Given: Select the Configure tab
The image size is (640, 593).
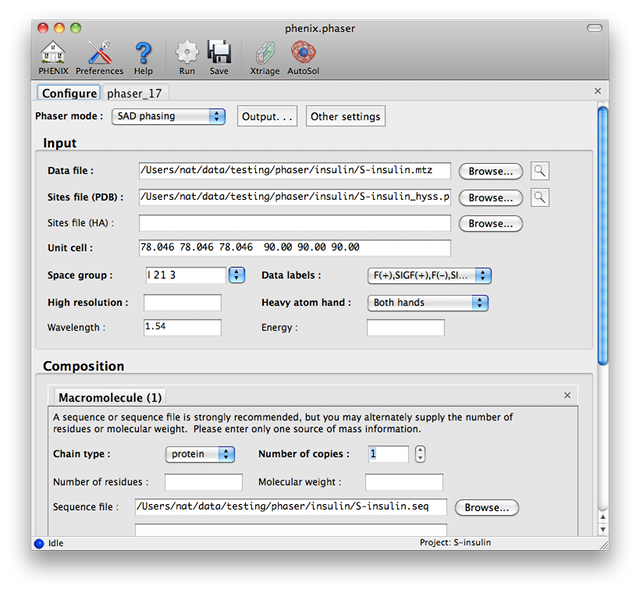Looking at the screenshot, I should pyautogui.click(x=69, y=93).
